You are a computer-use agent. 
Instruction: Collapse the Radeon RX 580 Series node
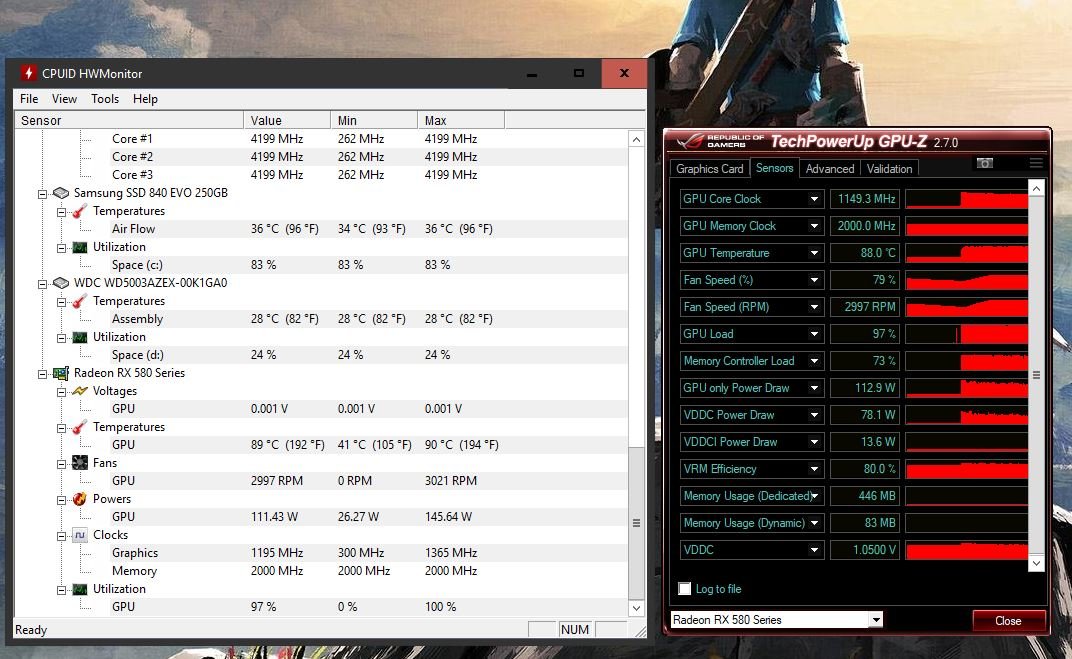[x=42, y=375]
